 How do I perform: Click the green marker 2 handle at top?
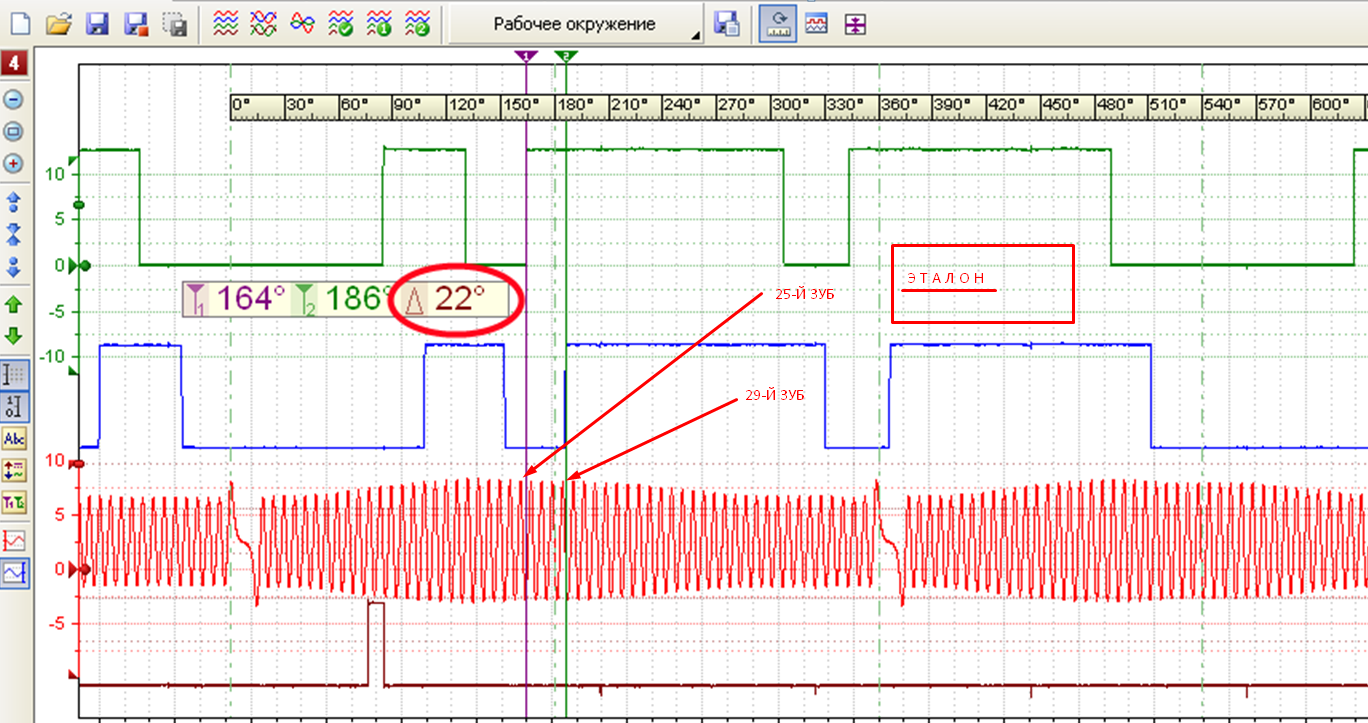click(566, 57)
